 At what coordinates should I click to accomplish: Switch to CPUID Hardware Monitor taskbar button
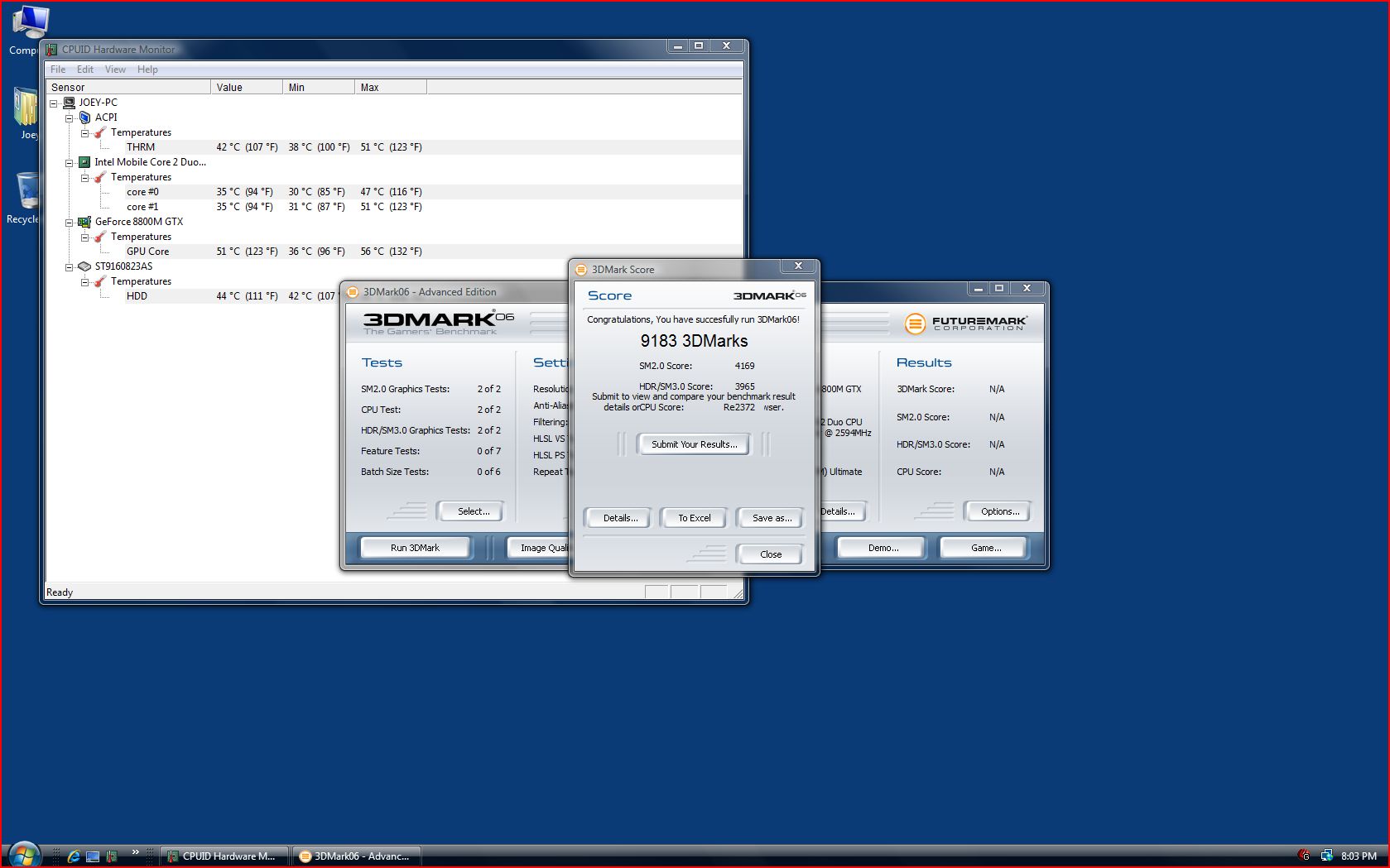tap(224, 856)
